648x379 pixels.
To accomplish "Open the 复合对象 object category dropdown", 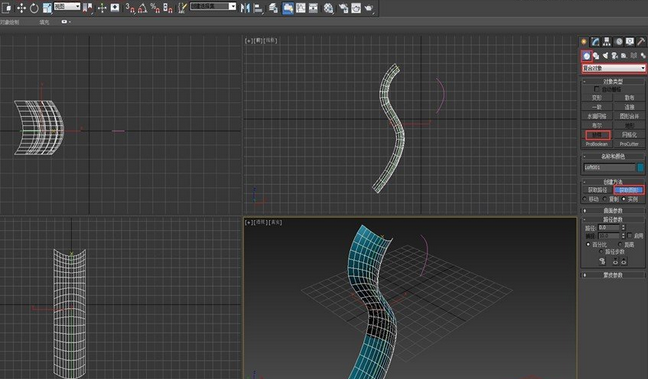I will 614,68.
